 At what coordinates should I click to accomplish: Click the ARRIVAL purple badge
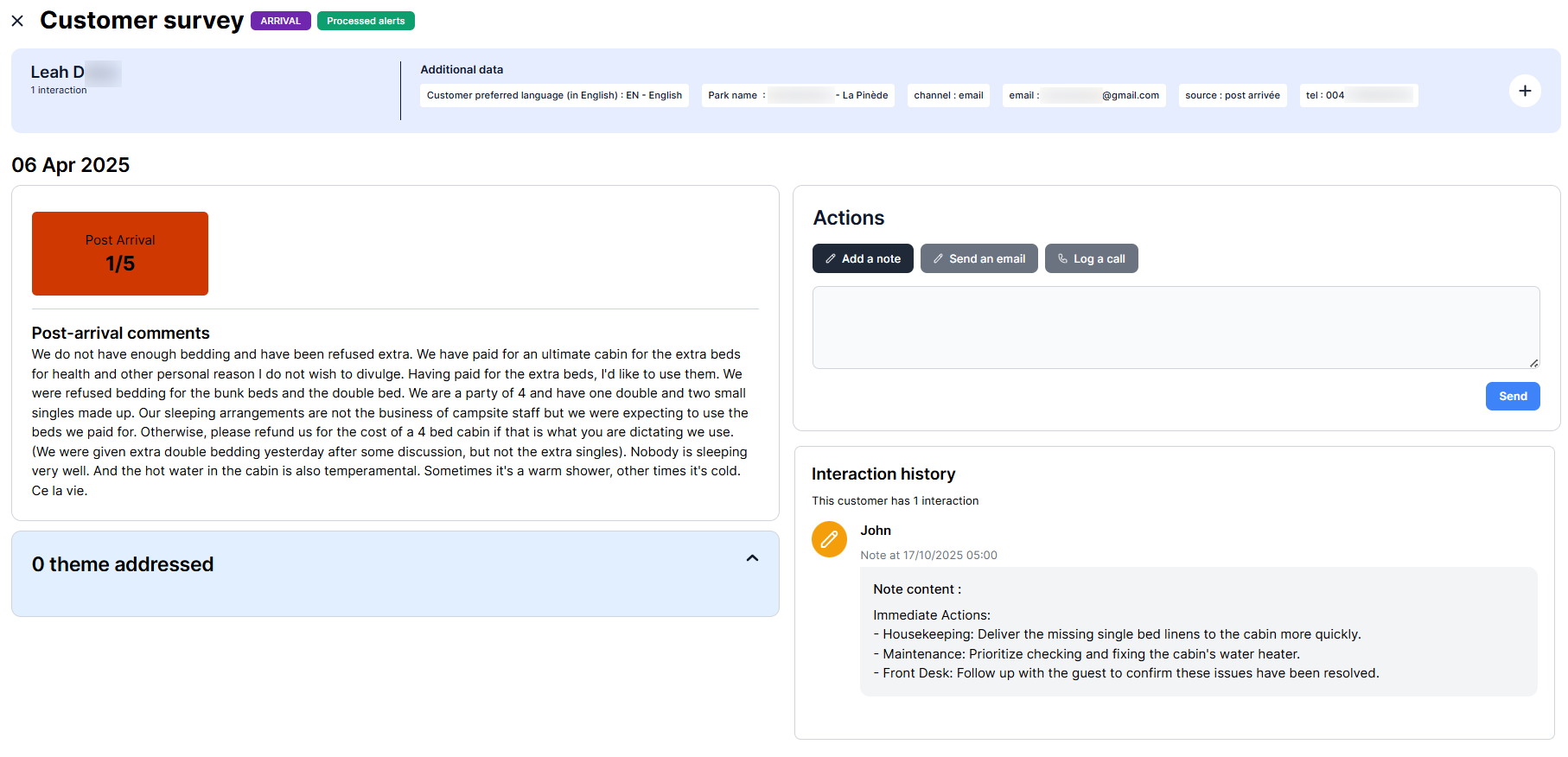point(280,21)
